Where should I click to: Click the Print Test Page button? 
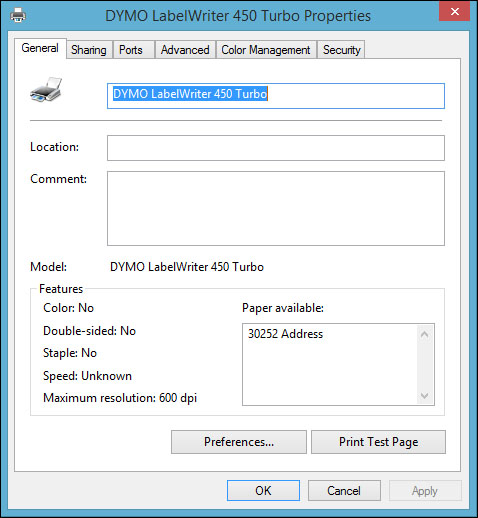tap(378, 442)
